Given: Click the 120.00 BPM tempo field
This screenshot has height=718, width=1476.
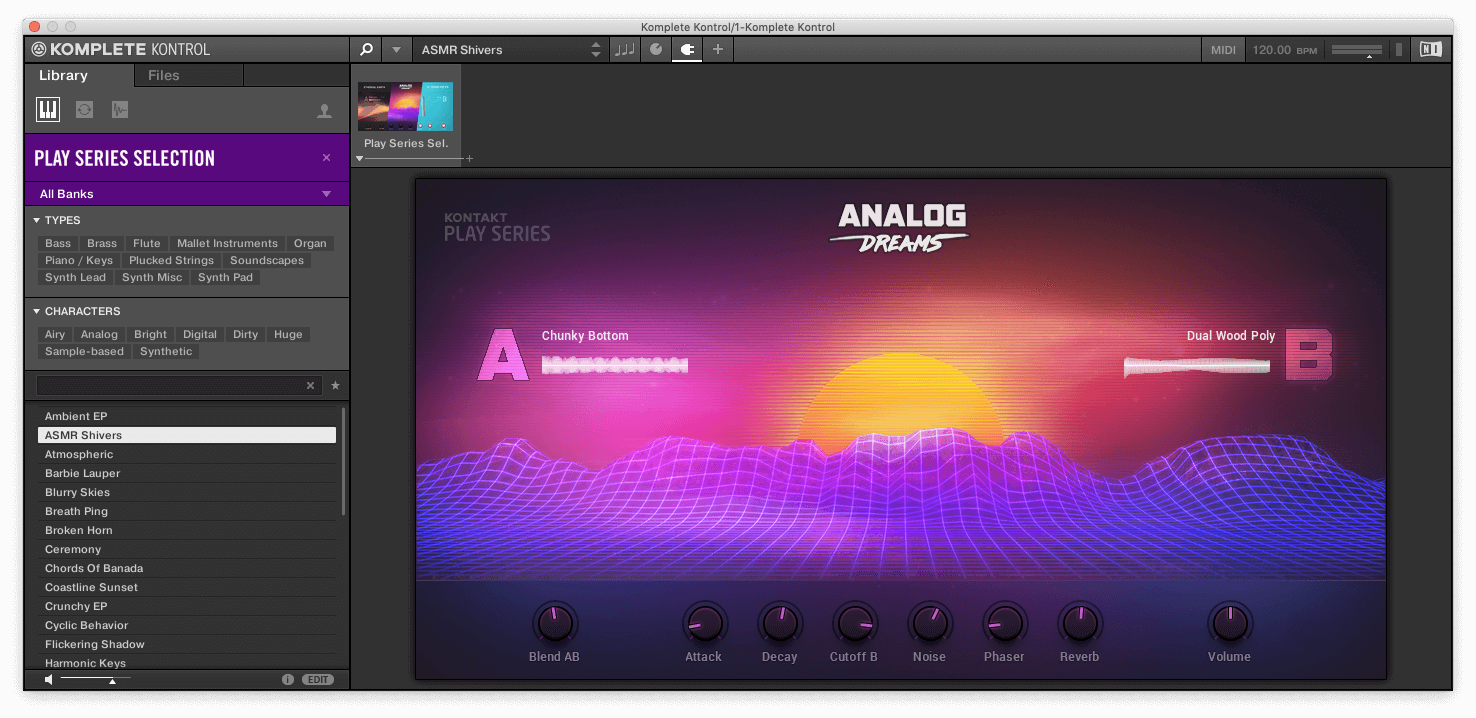Looking at the screenshot, I should 1285,50.
